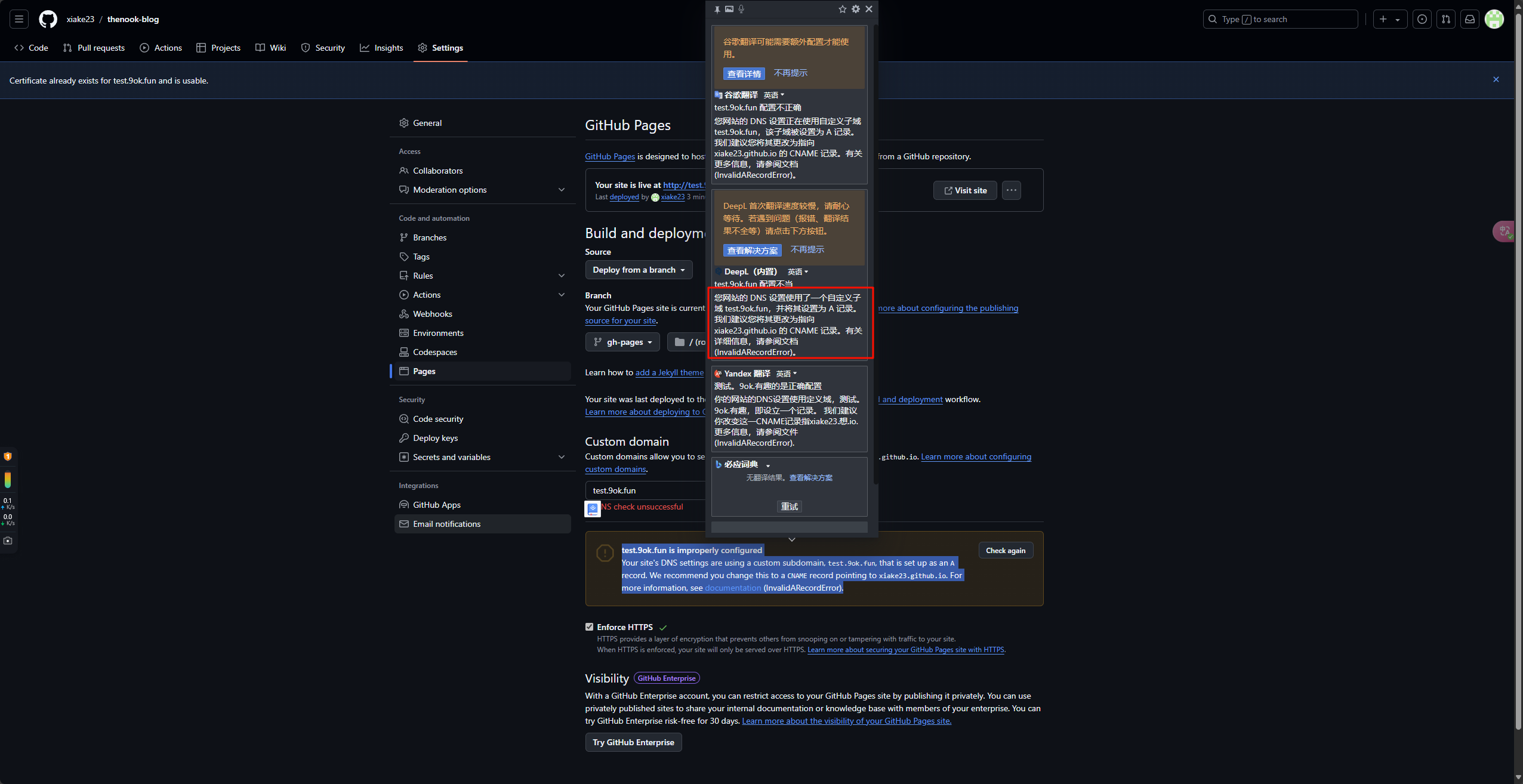Screen dimensions: 1523x784
Task: Open Collaborators settings page
Action: 482,171
